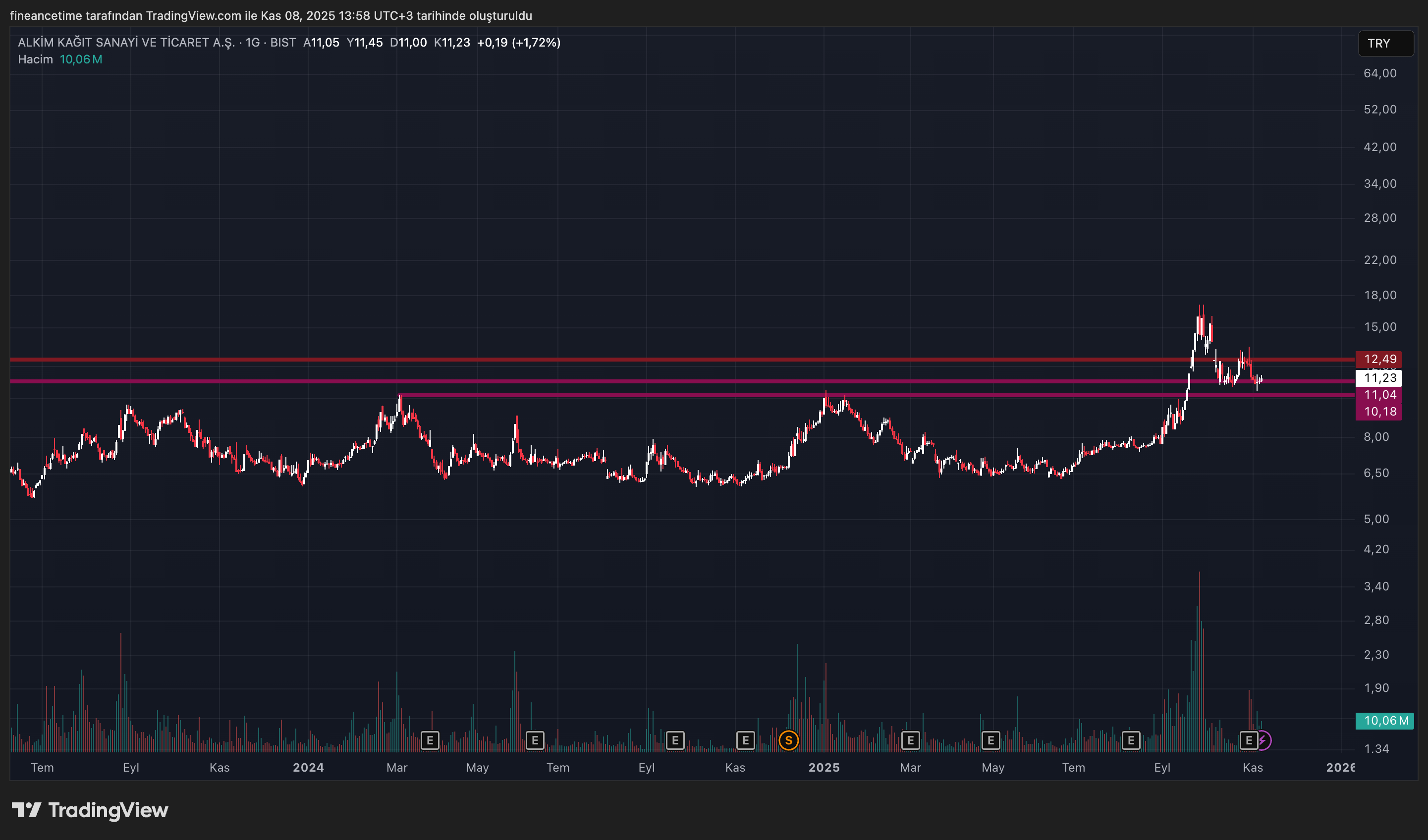
Task: Click the earnings E marker above Kas 2025
Action: pos(1248,740)
